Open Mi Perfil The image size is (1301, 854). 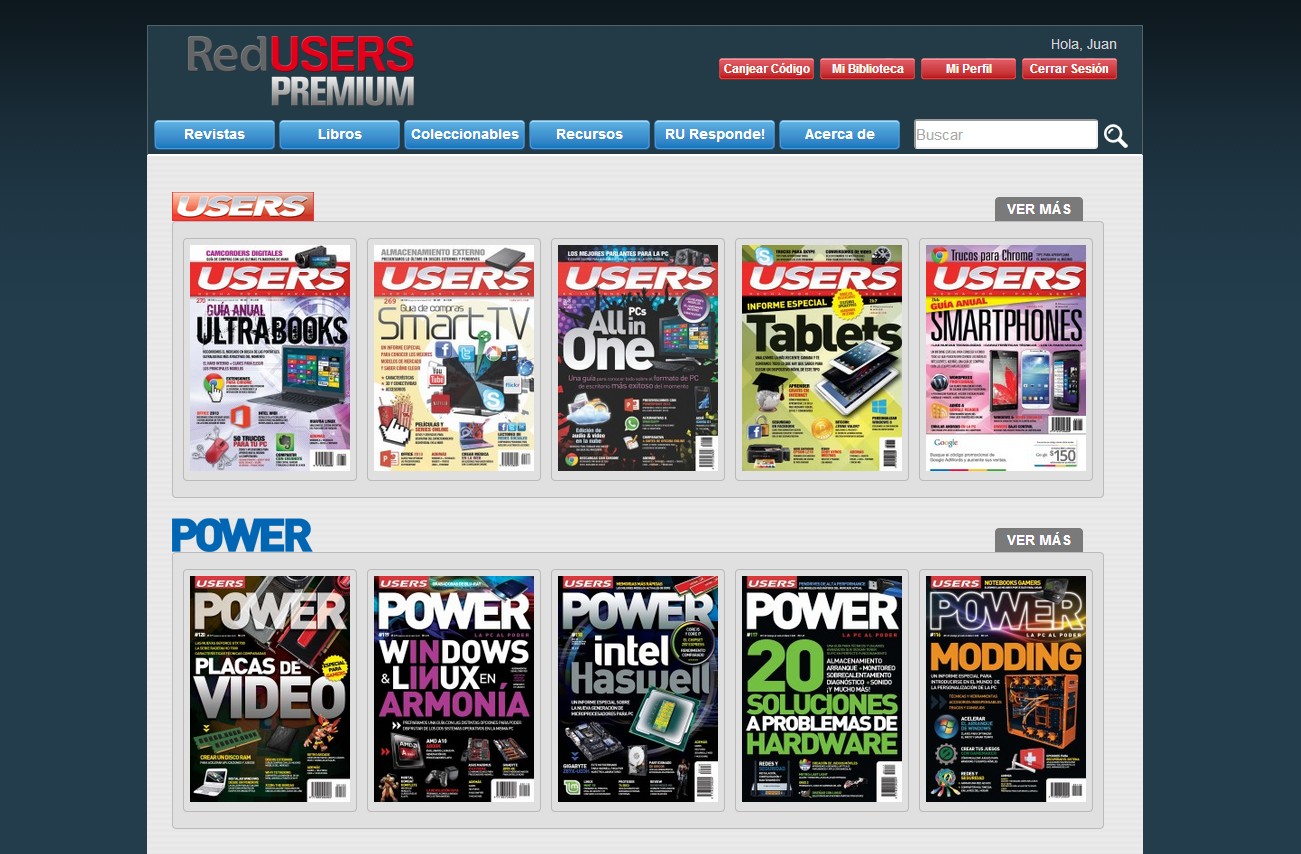(x=968, y=69)
